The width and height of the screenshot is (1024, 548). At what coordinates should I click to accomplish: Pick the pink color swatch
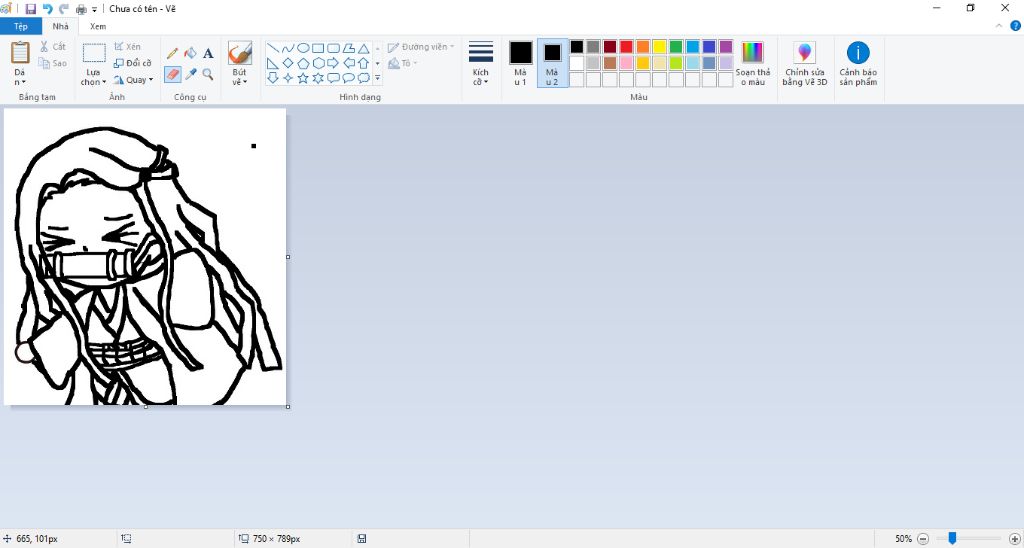626,63
